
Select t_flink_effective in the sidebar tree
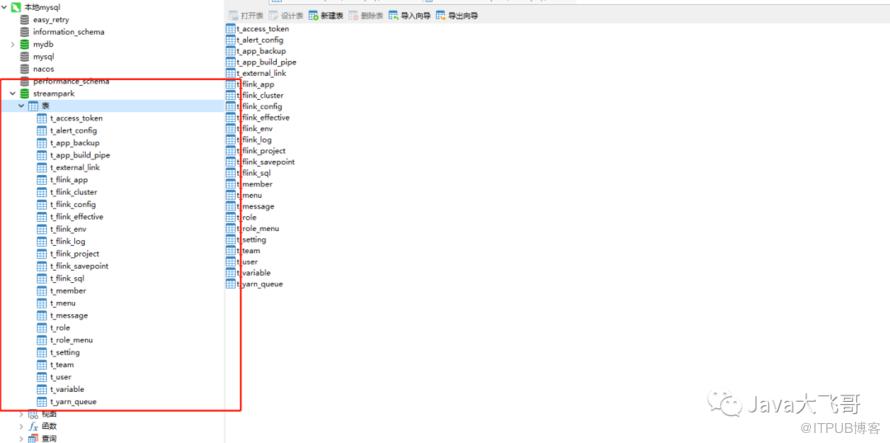tap(77, 217)
